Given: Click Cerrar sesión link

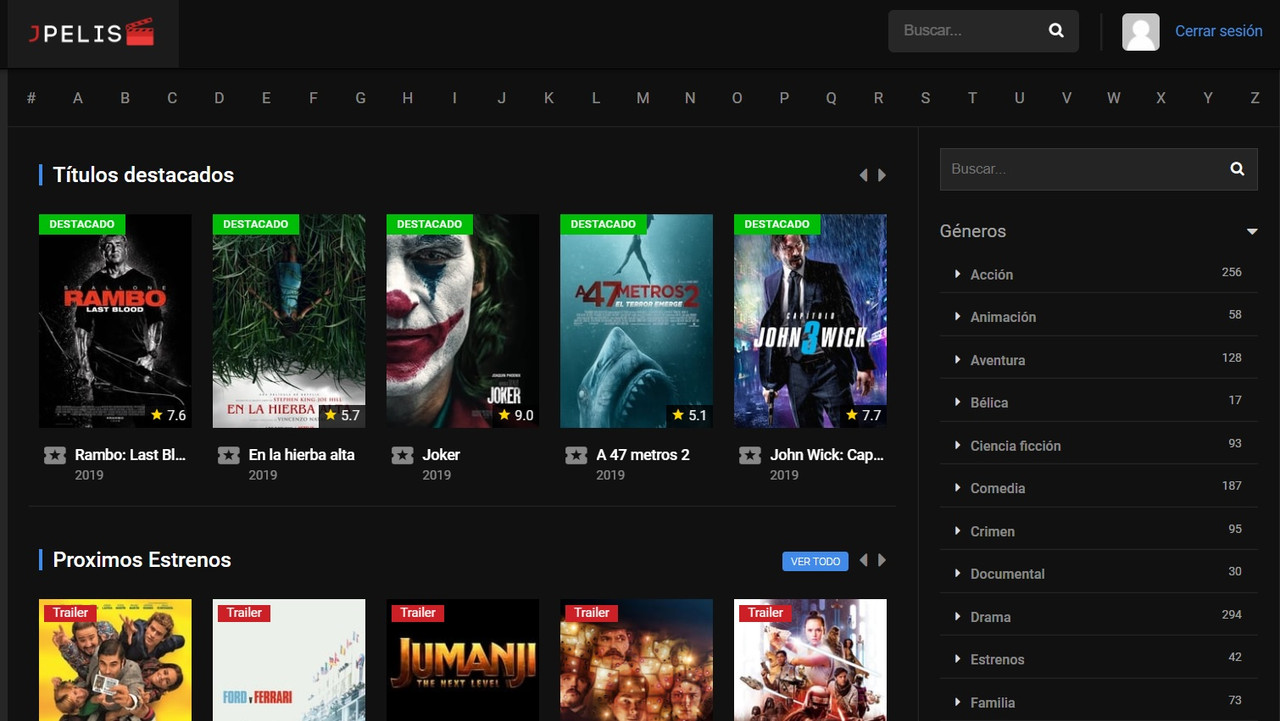Looking at the screenshot, I should (1218, 31).
